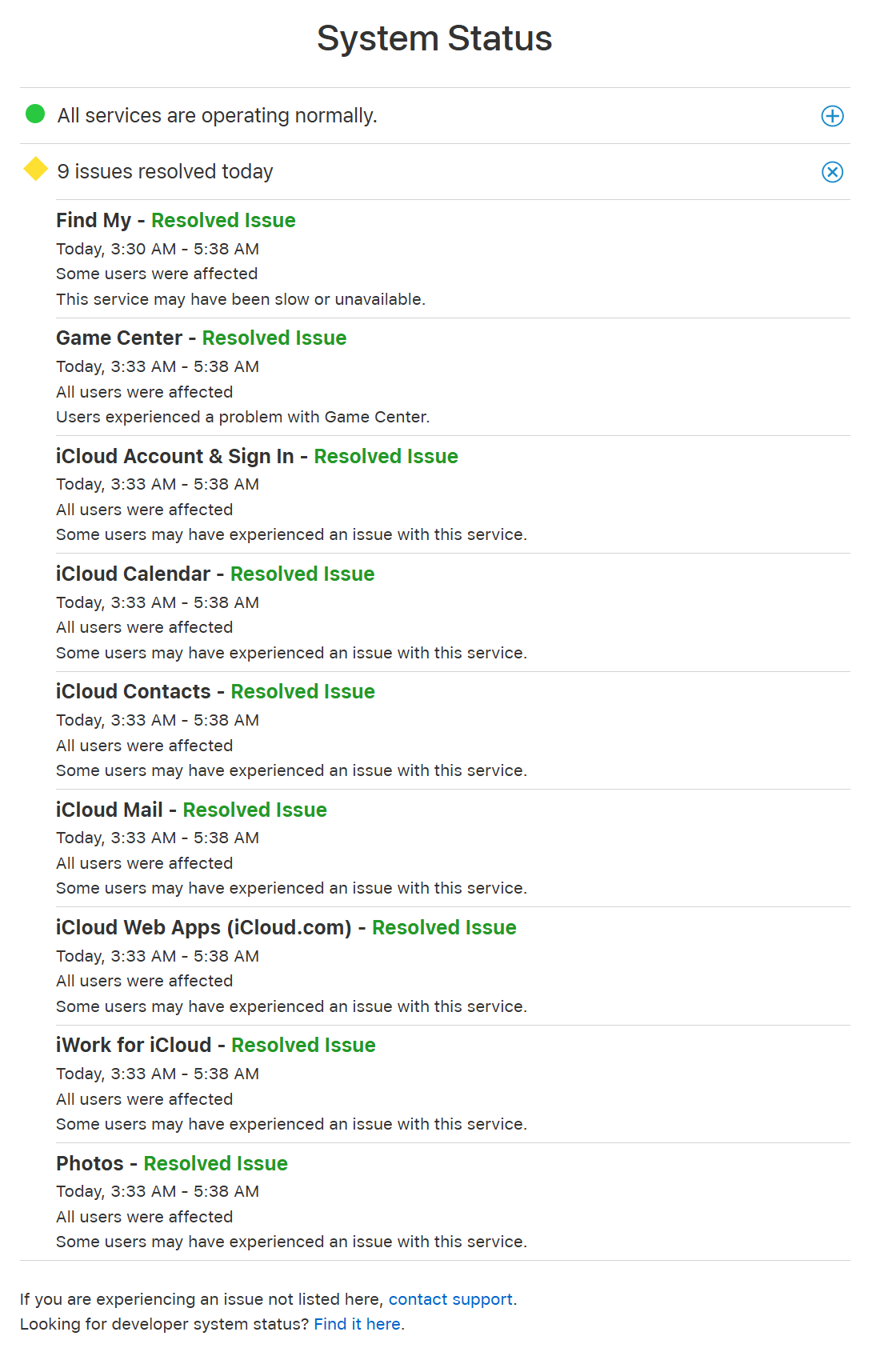The width and height of the screenshot is (896, 1348).
Task: Click iWork for iCloud issue title
Action: [x=216, y=1046]
